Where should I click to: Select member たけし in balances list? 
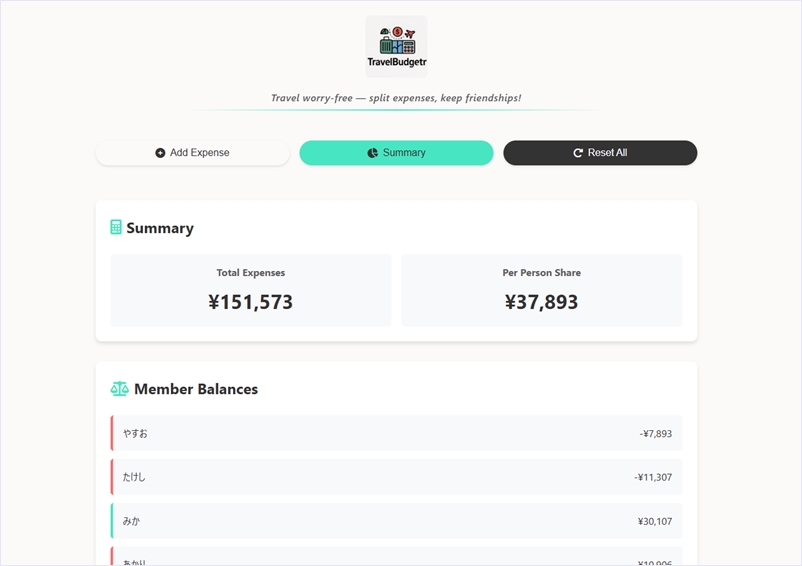pos(134,477)
